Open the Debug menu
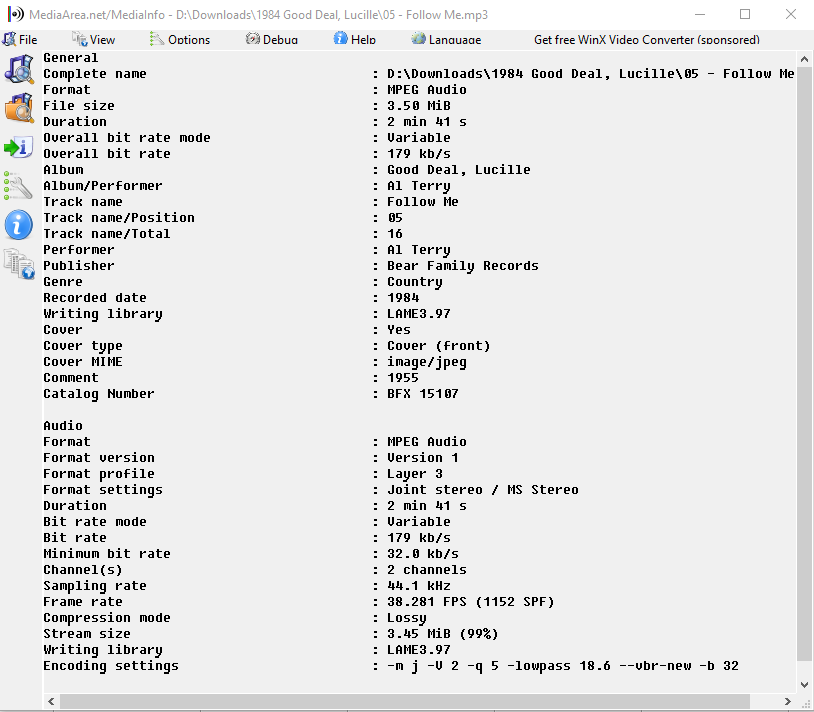The width and height of the screenshot is (814, 712). [272, 39]
